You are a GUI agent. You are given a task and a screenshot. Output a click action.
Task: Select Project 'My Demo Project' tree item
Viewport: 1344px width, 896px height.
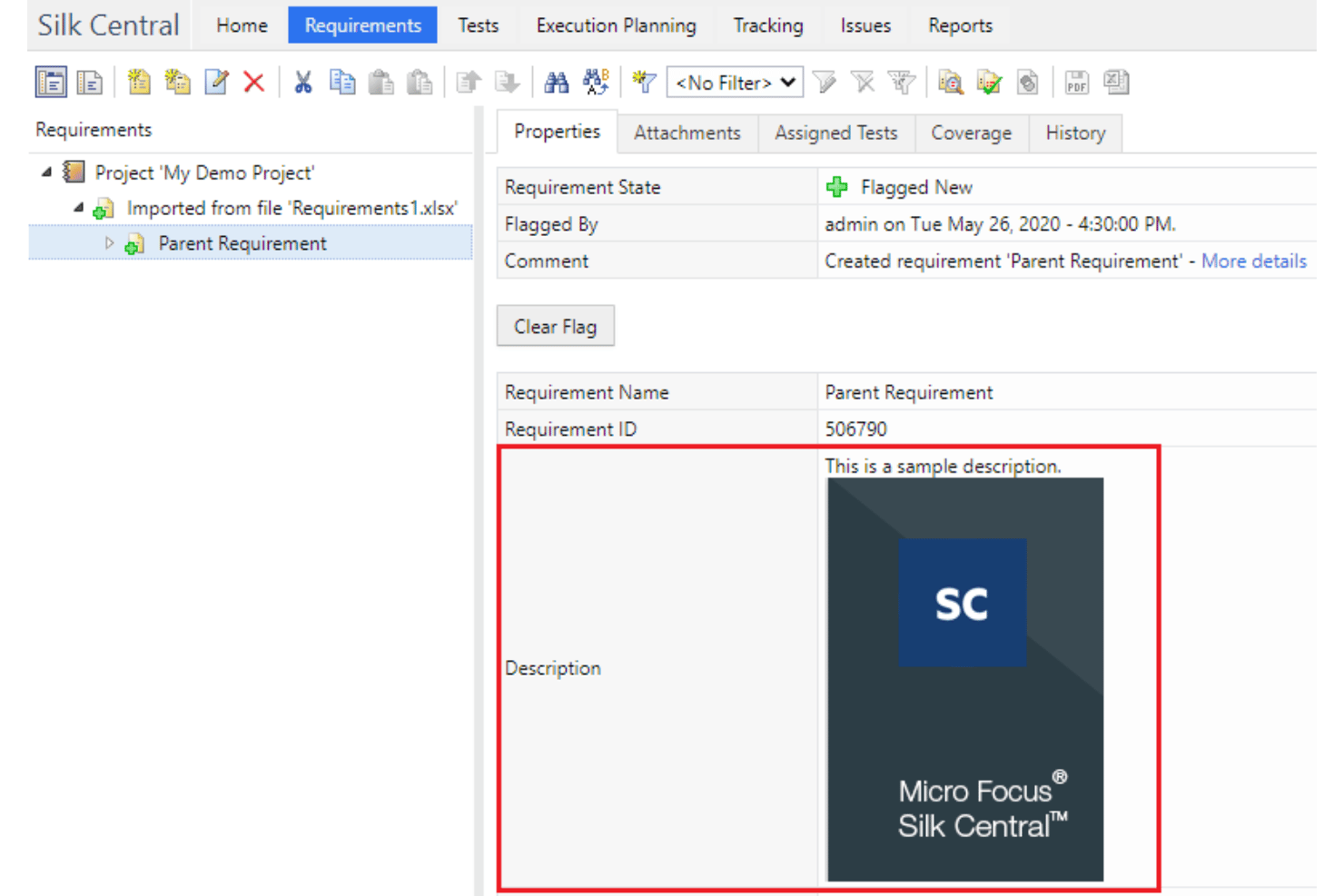[x=204, y=172]
